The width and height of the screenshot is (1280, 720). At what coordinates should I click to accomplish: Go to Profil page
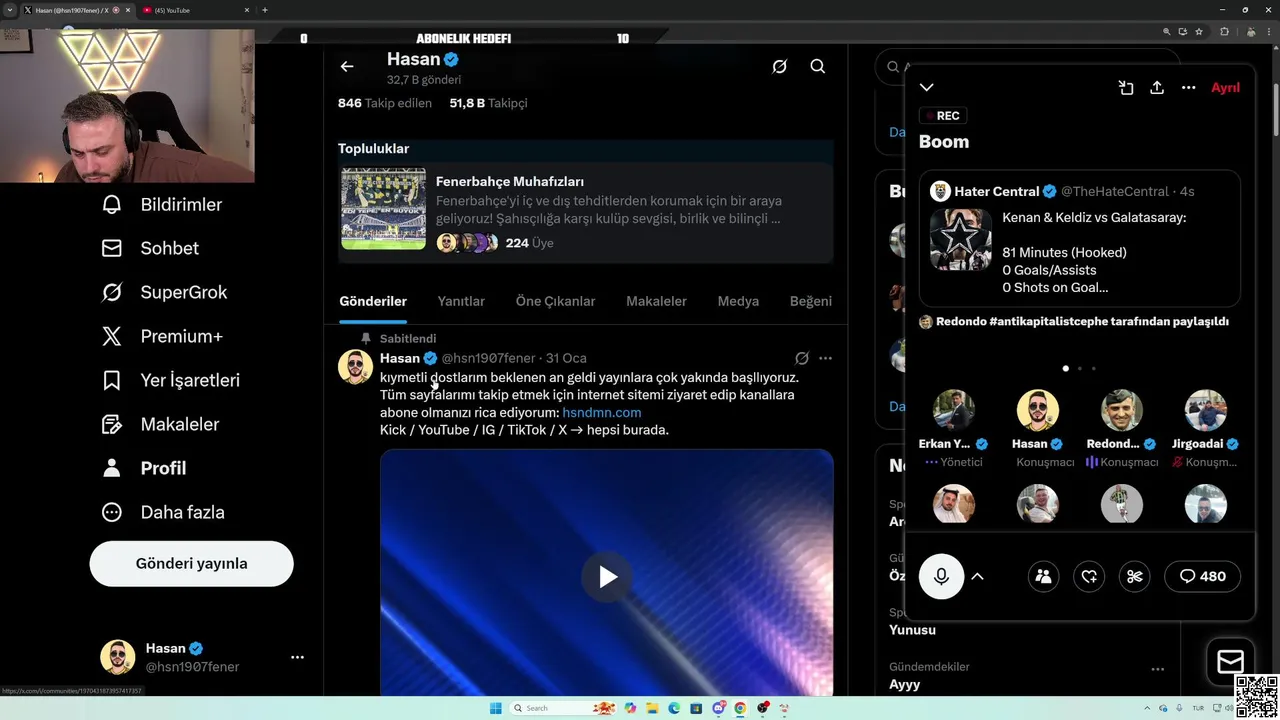144,468
